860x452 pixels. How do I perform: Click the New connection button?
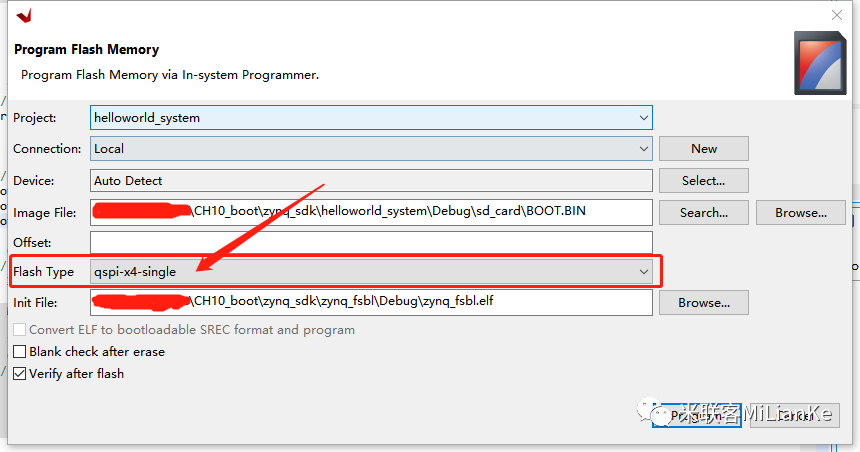(x=704, y=149)
